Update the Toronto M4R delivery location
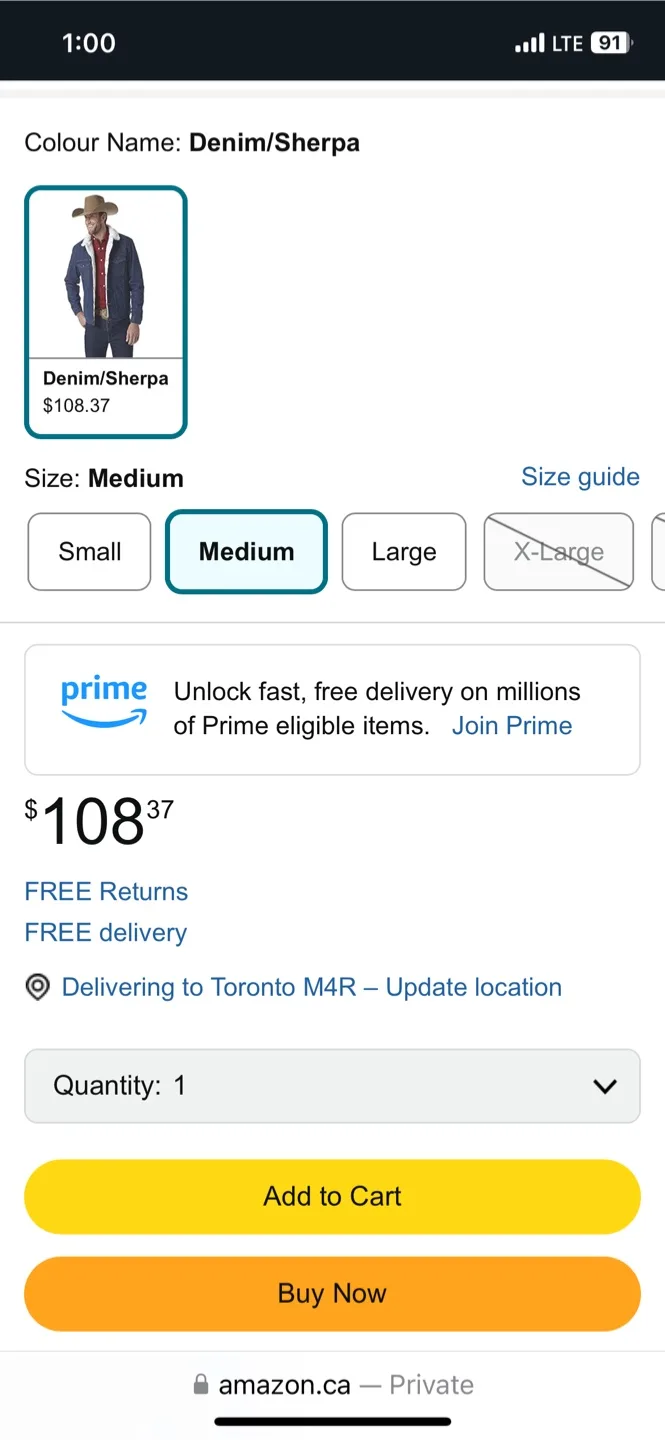This screenshot has height=1440, width=665. pos(312,988)
